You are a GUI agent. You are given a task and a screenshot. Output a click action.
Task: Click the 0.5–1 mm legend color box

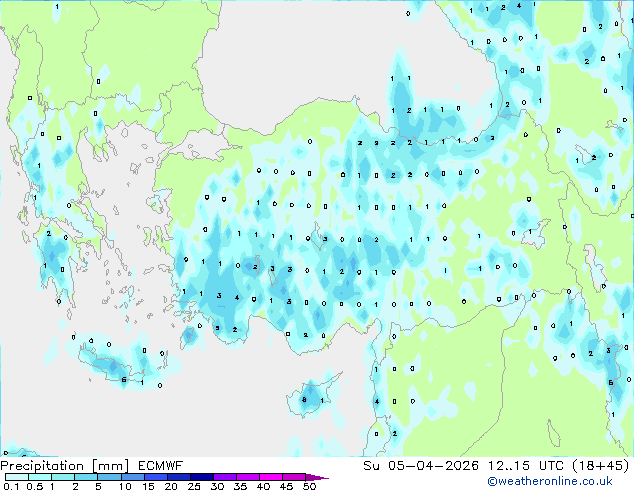point(40,477)
